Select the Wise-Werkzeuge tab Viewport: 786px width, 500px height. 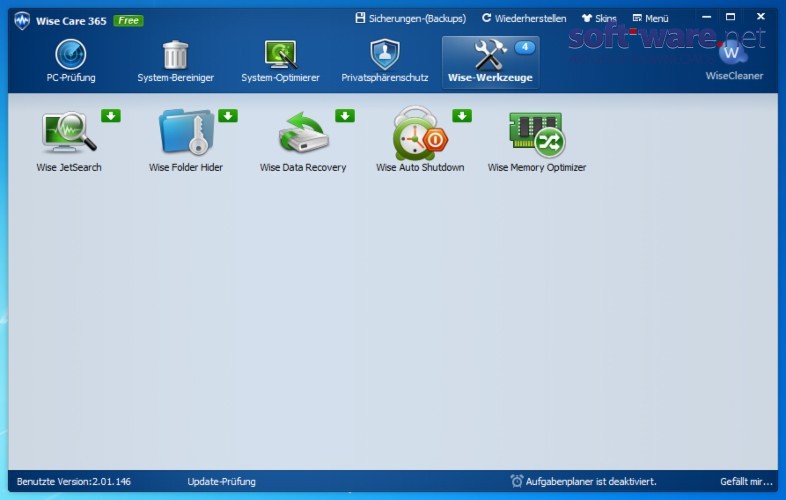click(490, 62)
